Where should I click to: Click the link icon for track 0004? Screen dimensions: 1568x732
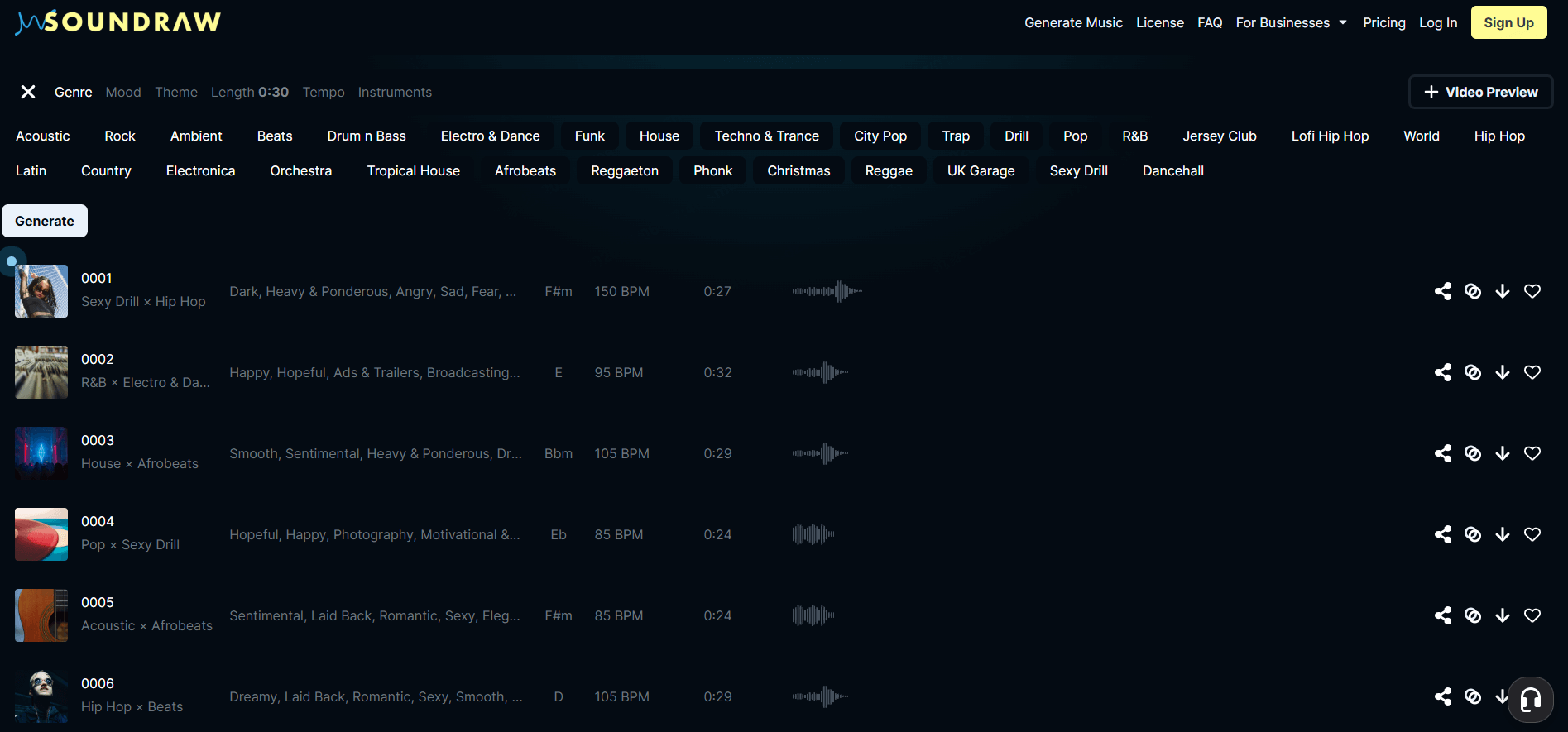tap(1472, 534)
